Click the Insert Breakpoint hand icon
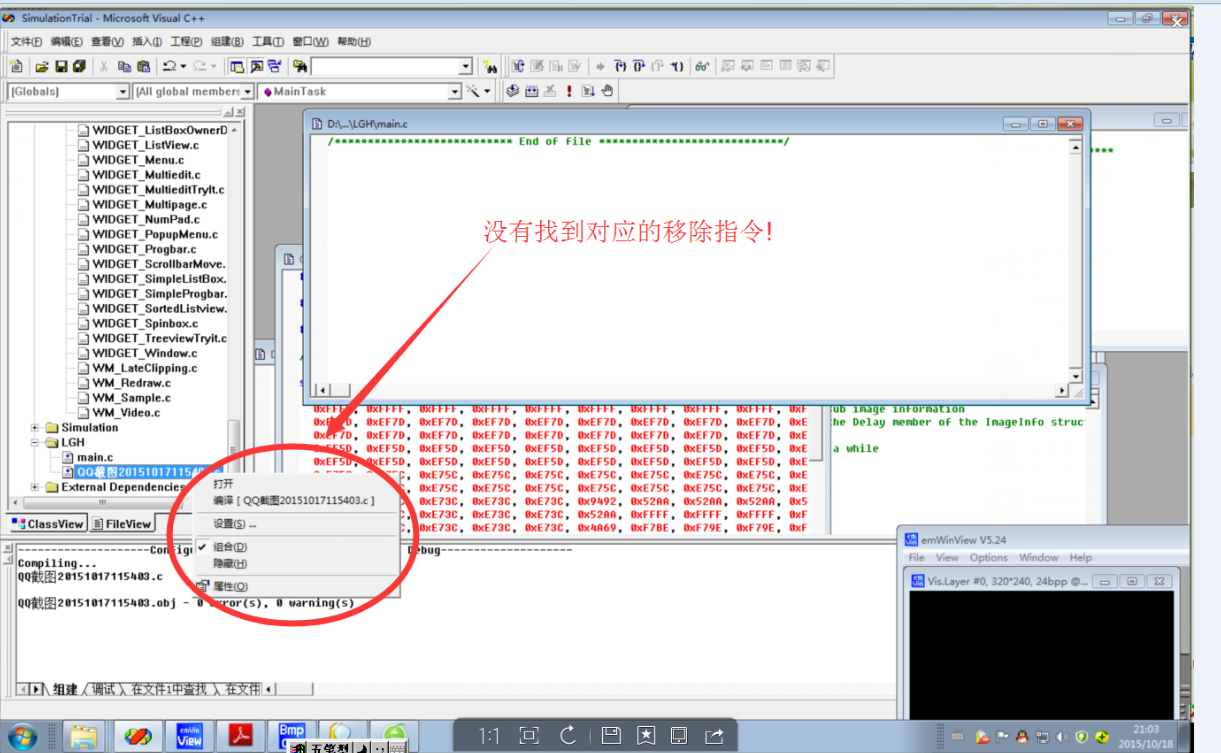The height and width of the screenshot is (753, 1221). coord(607,91)
